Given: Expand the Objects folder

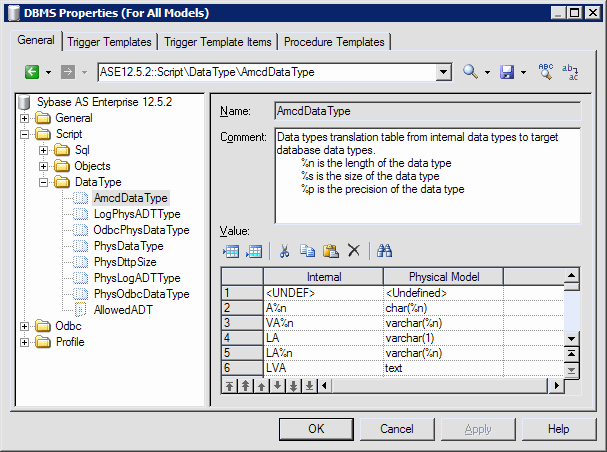Looking at the screenshot, I should pos(43,166).
